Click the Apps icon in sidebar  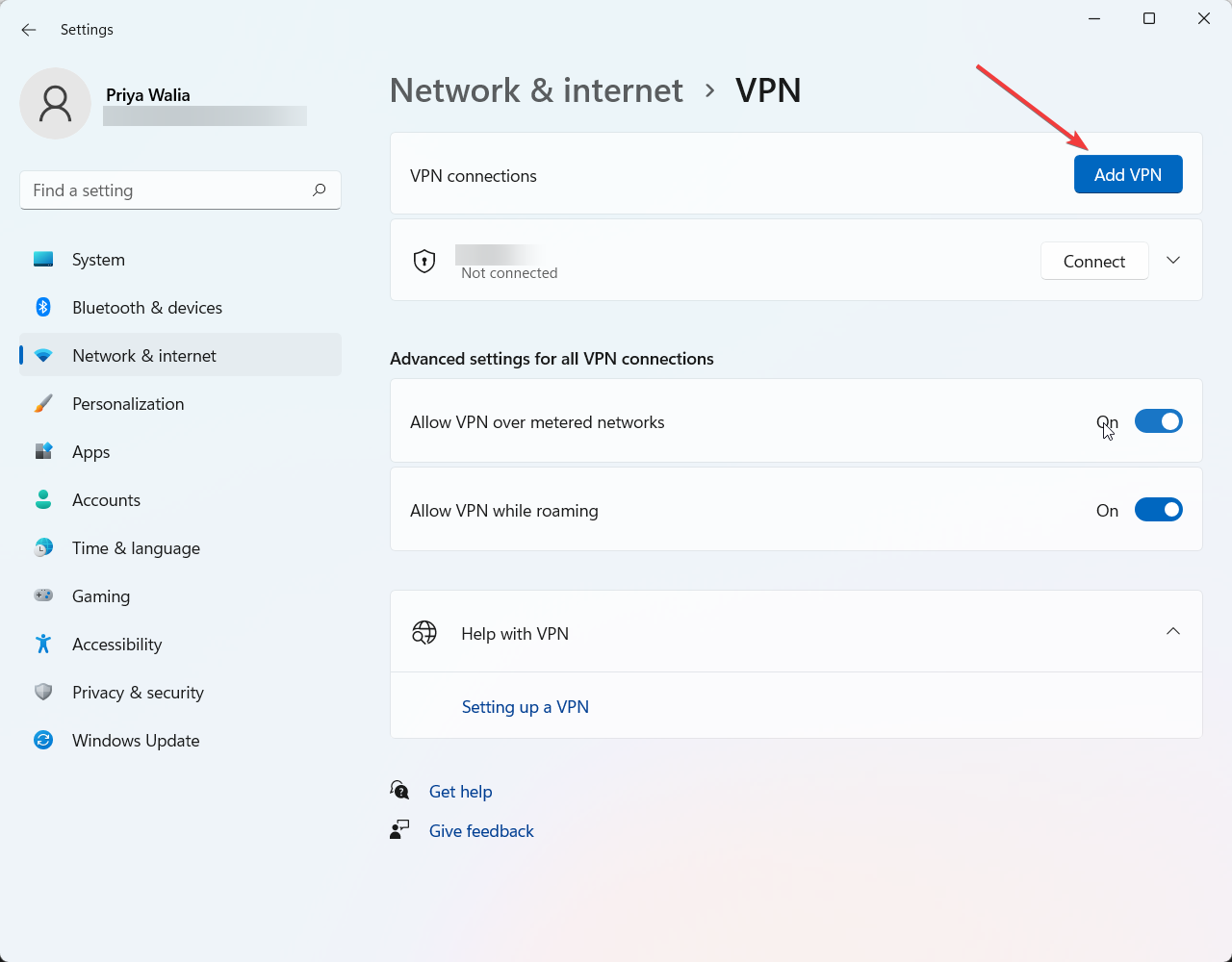click(43, 451)
